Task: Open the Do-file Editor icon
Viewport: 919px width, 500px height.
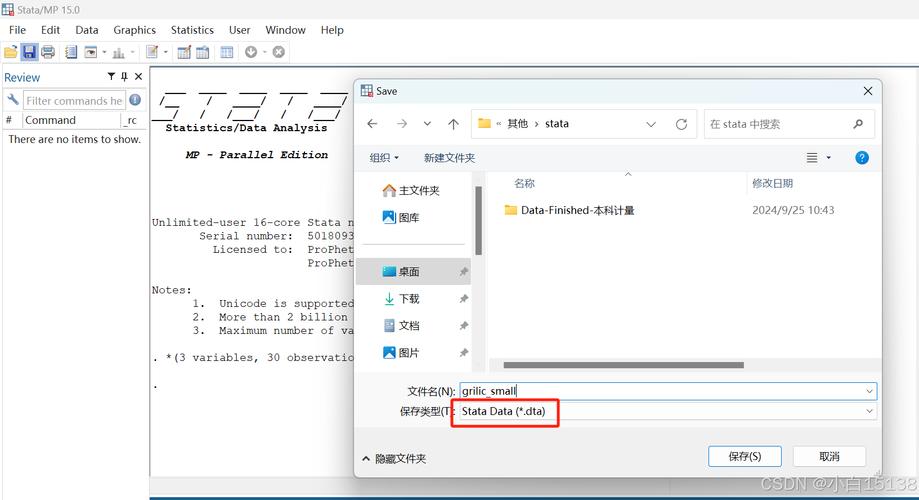Action: 152,52
